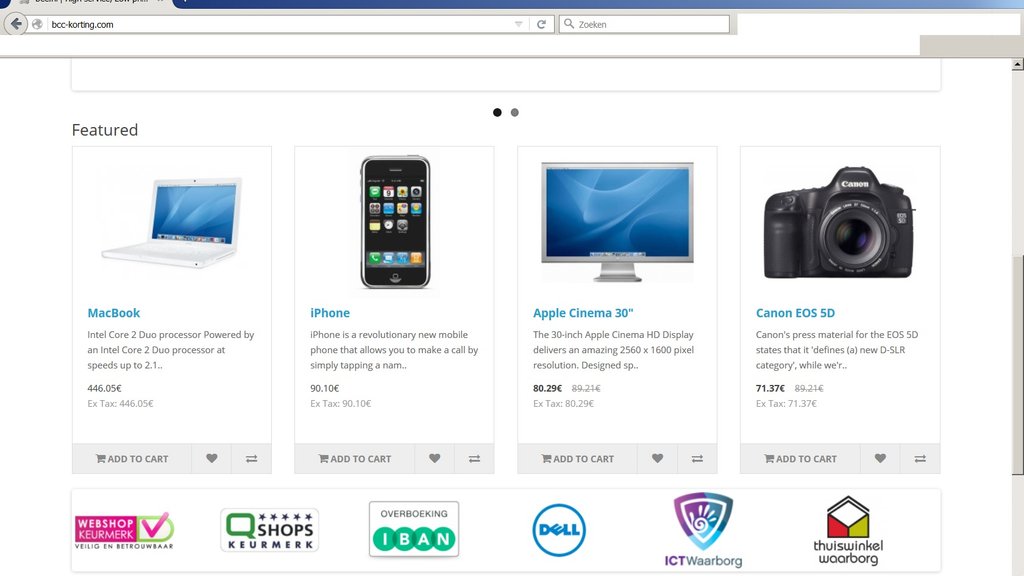
Task: Focus the Zoeken search field
Action: [644, 24]
